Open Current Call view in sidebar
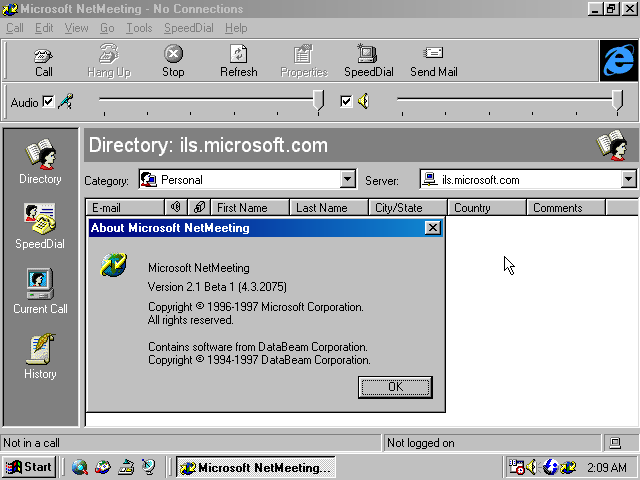Screen dimensions: 640x480 click(x=40, y=291)
